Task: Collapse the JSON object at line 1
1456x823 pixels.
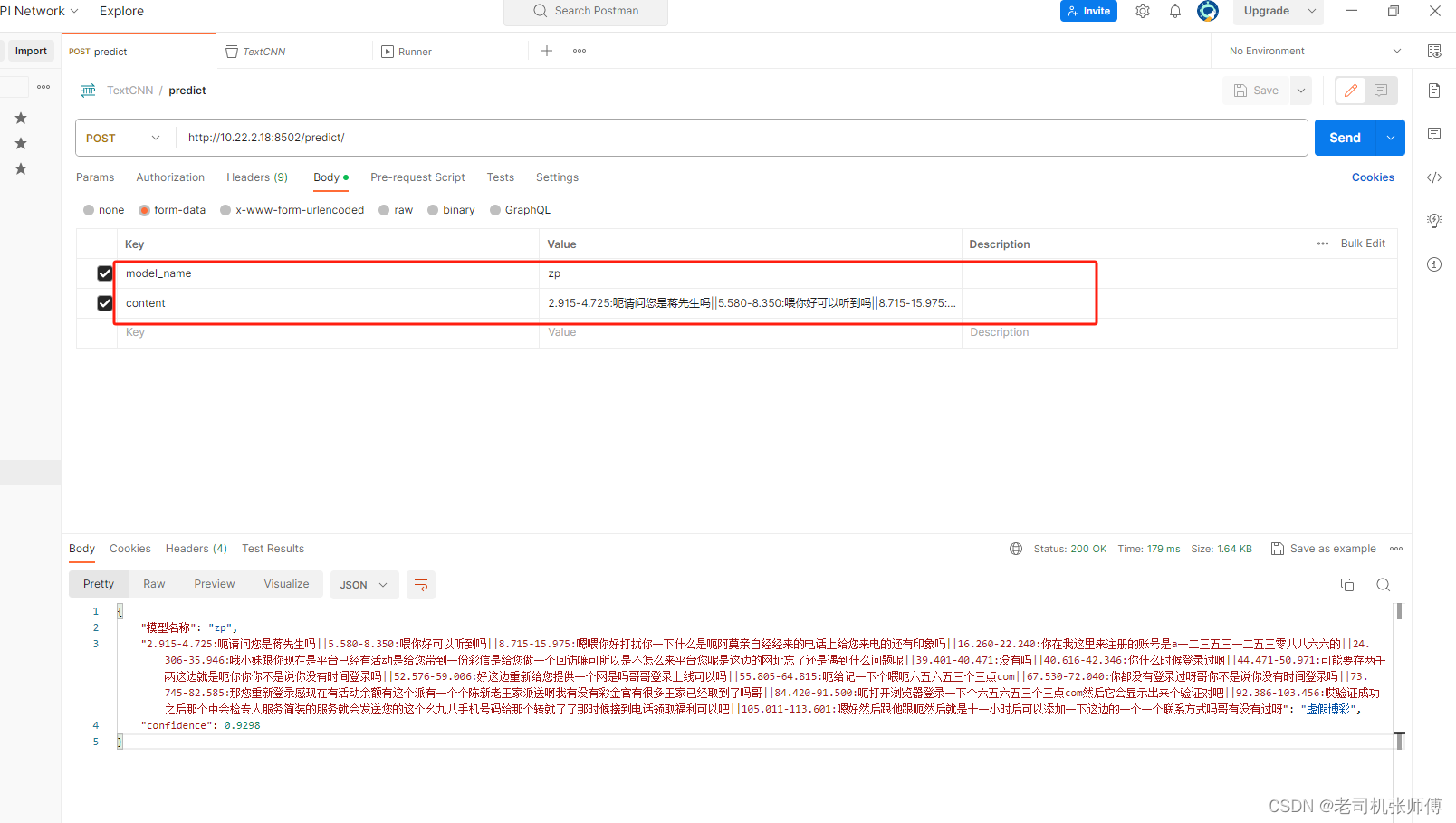Action: pos(119,611)
